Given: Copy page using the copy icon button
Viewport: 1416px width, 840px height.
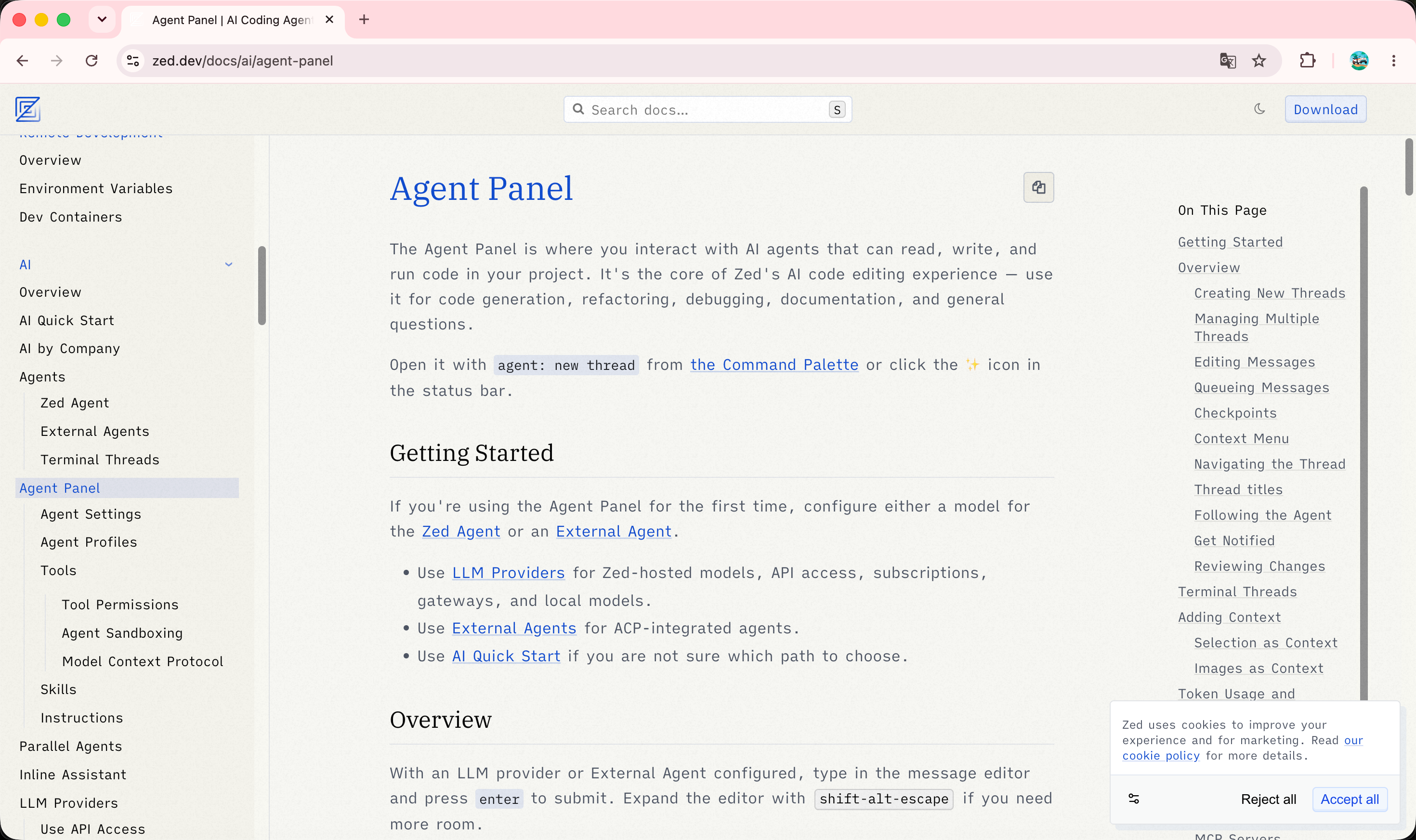Looking at the screenshot, I should tap(1038, 187).
